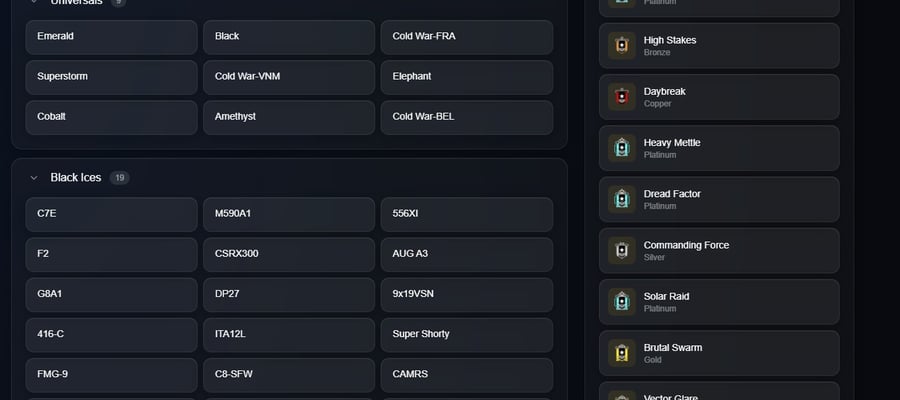This screenshot has width=900, height=400.
Task: Open the Amethyst skin entry
Action: tap(289, 118)
